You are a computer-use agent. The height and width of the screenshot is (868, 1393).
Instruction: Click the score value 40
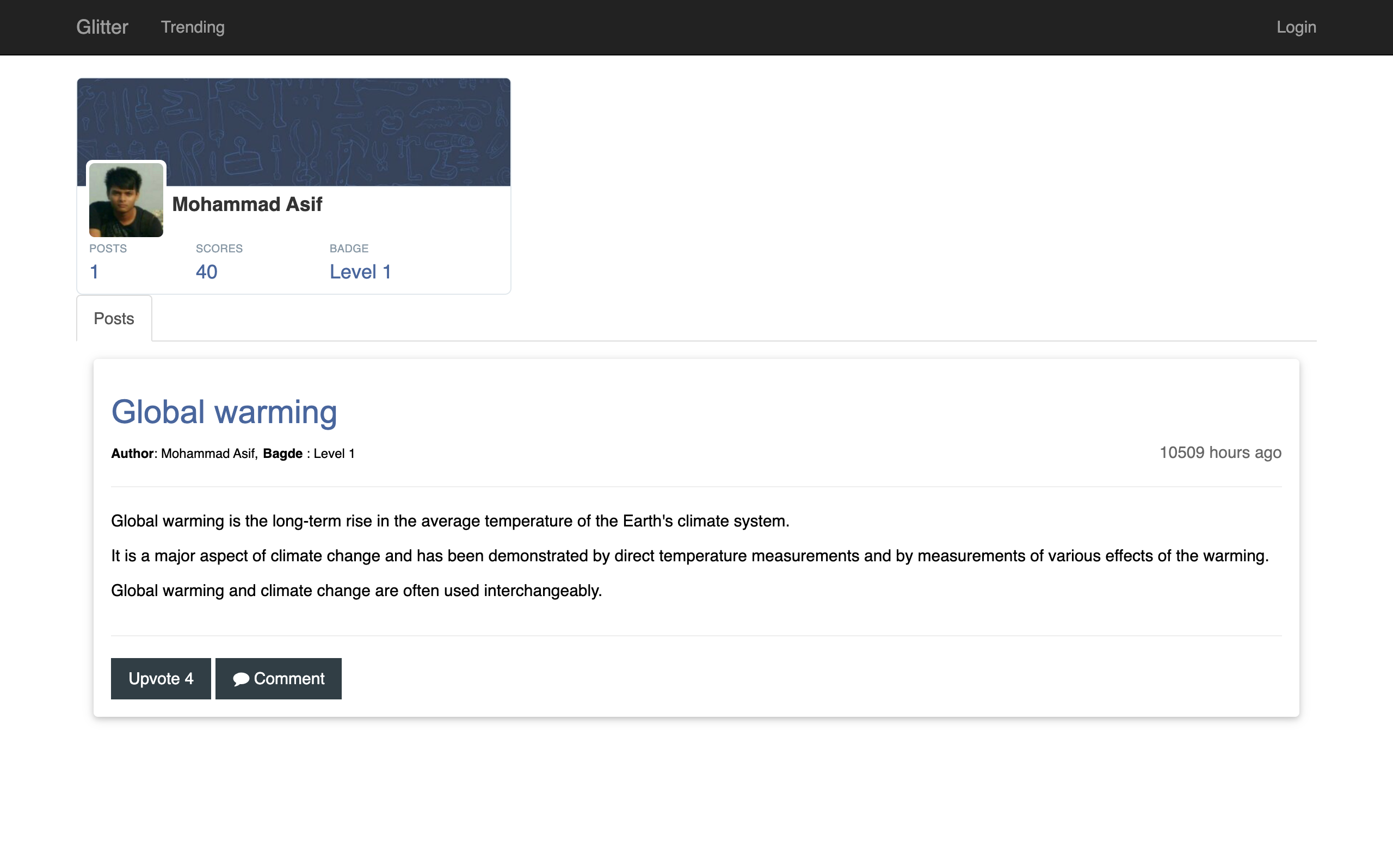(x=206, y=272)
